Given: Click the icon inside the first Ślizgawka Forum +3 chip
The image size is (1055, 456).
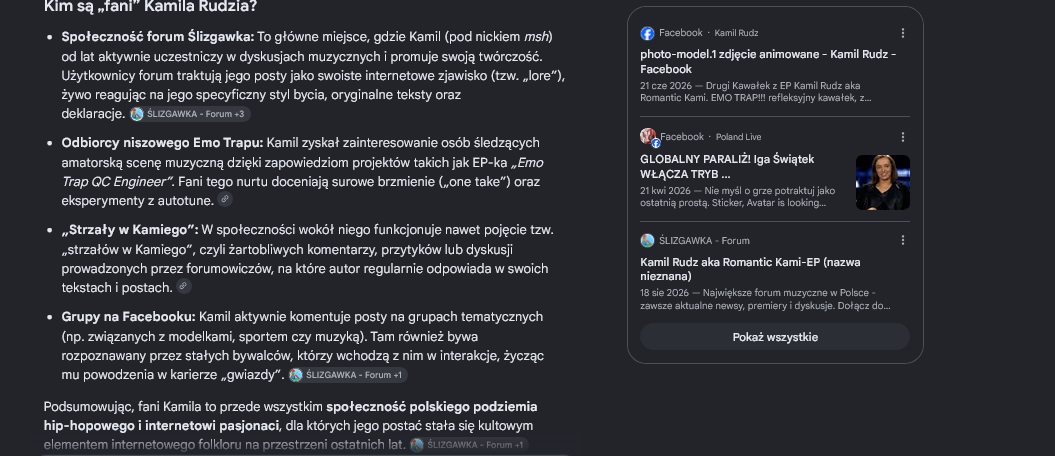Looking at the screenshot, I should pos(137,114).
